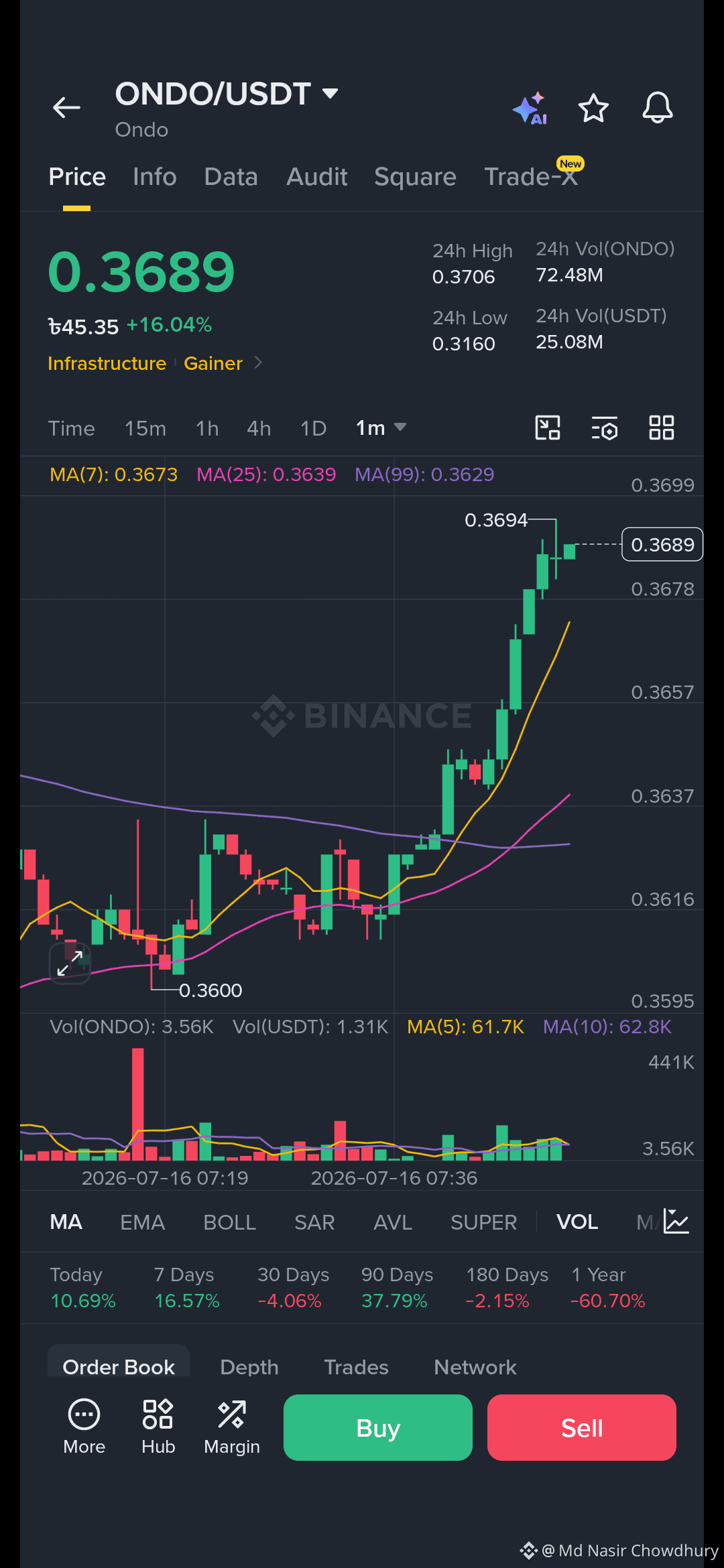The width and height of the screenshot is (724, 1568).
Task: Select the Time chart view
Action: point(72,428)
